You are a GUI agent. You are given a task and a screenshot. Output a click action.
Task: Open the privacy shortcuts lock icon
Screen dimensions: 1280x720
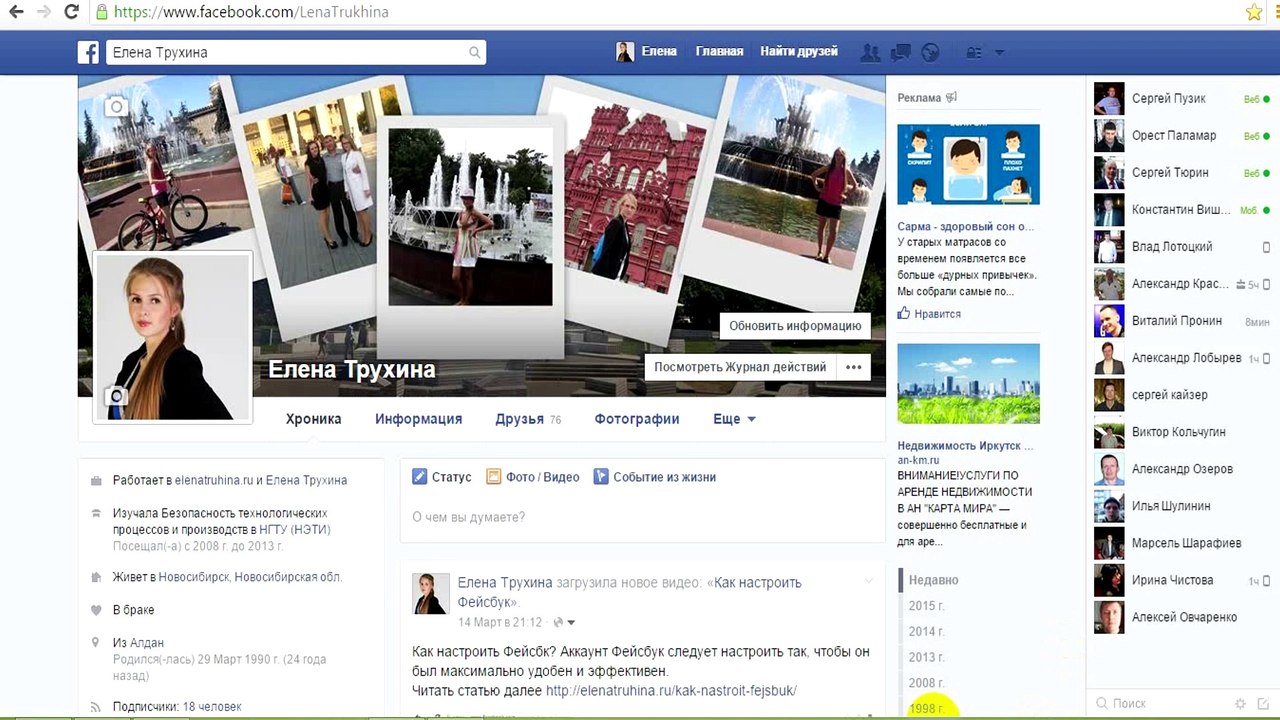pos(973,52)
